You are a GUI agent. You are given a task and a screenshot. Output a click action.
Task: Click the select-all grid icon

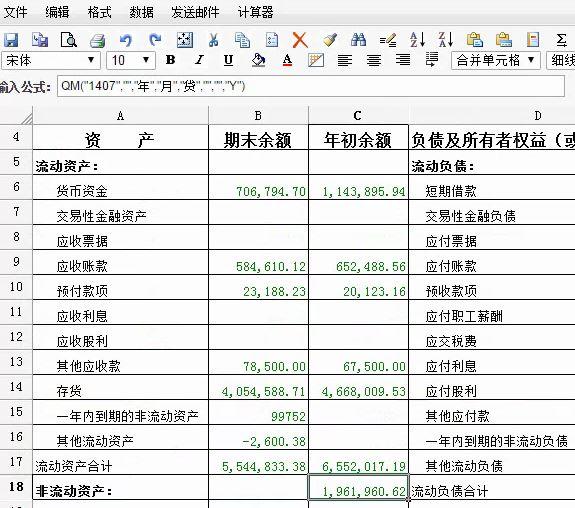[184, 40]
